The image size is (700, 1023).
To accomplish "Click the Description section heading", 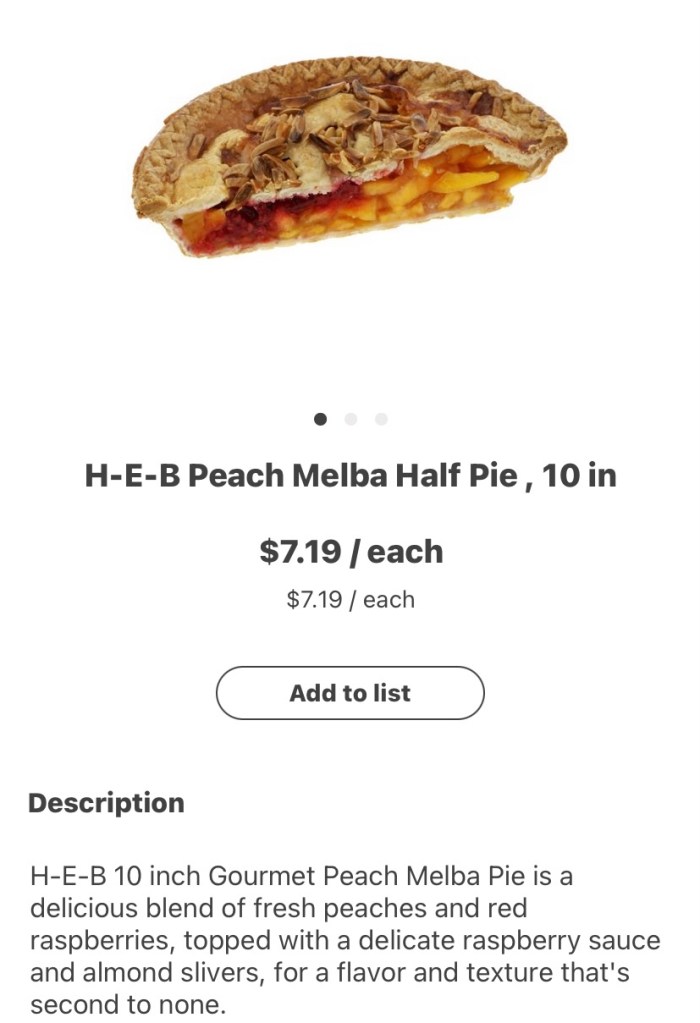I will (106, 803).
